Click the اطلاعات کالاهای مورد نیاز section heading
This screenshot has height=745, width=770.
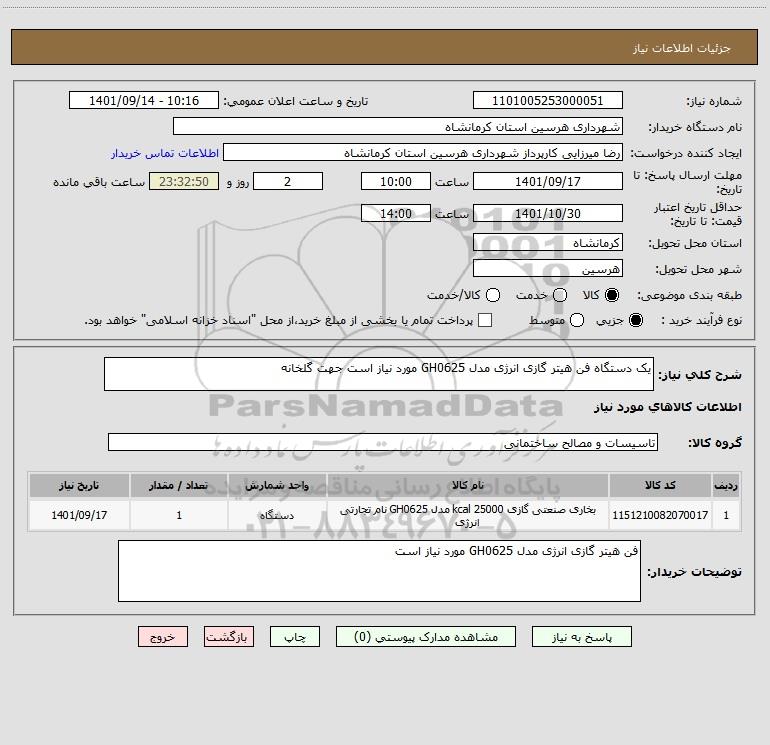[x=667, y=407]
